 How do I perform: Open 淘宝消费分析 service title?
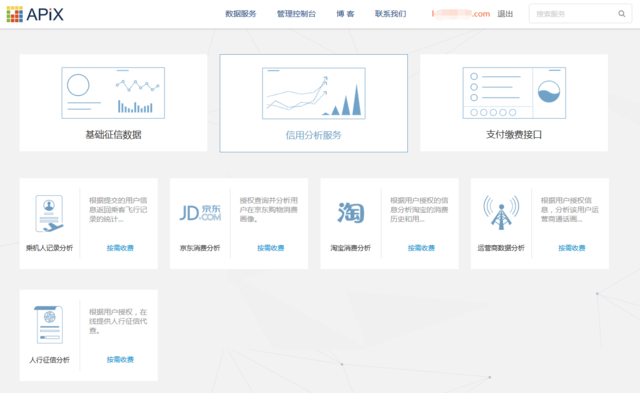[351, 248]
